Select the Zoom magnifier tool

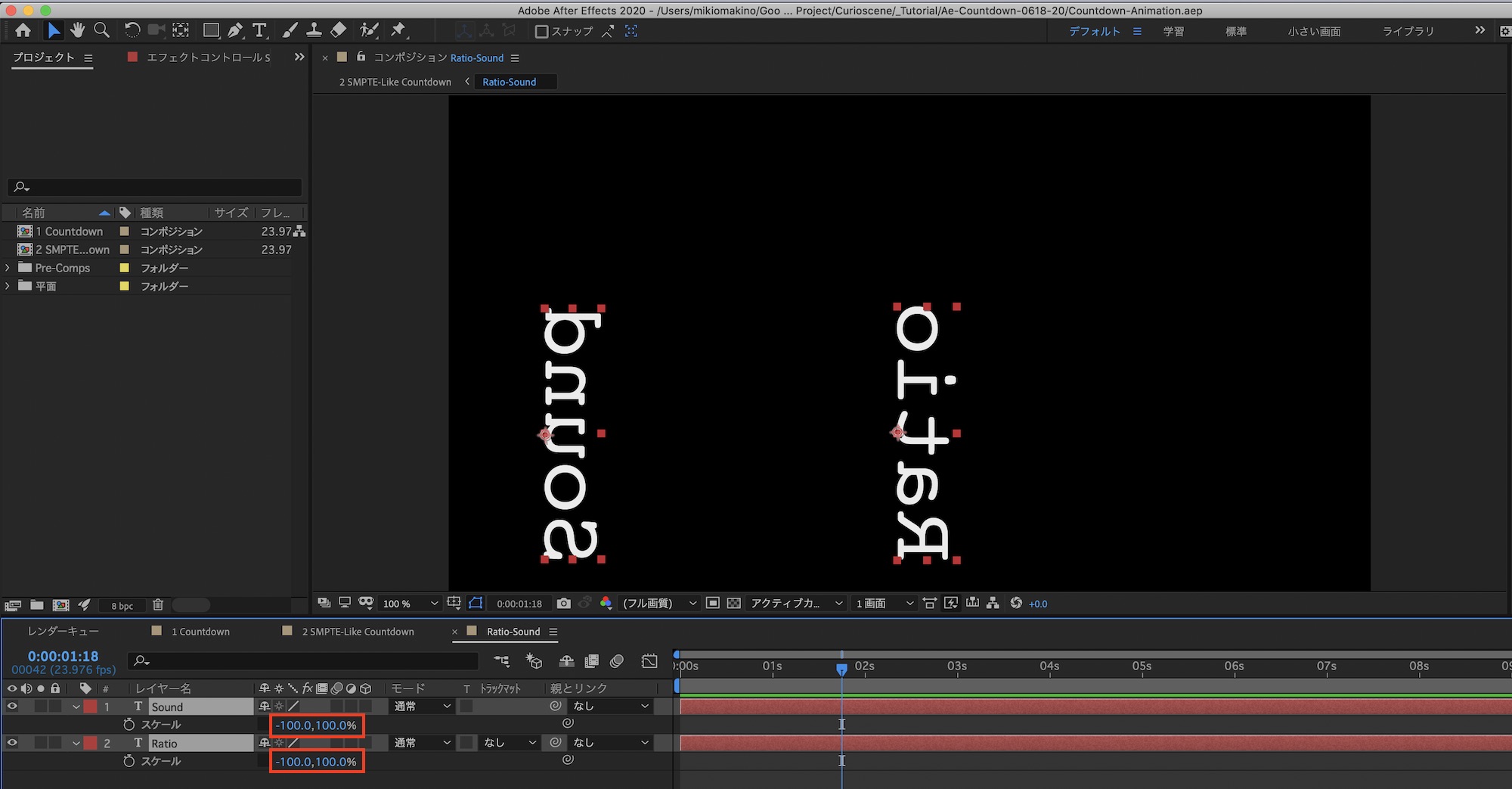click(x=101, y=30)
